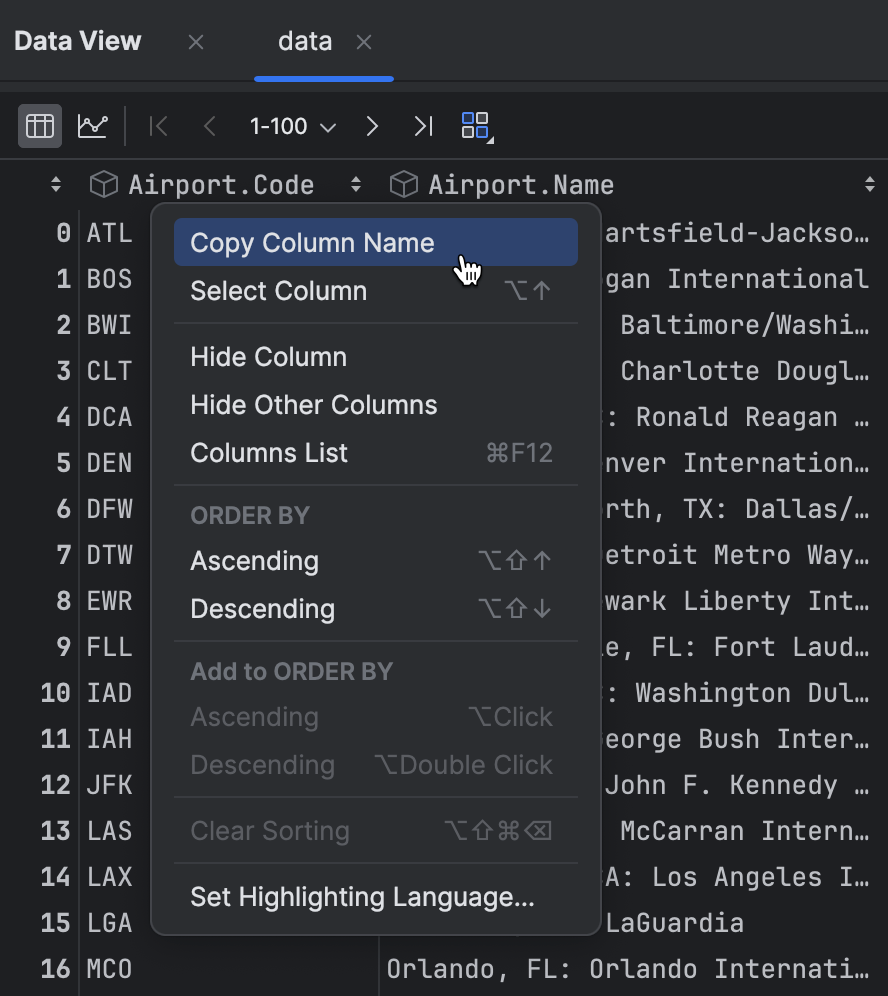Open sort arrows next to Airport.Code header

click(355, 184)
